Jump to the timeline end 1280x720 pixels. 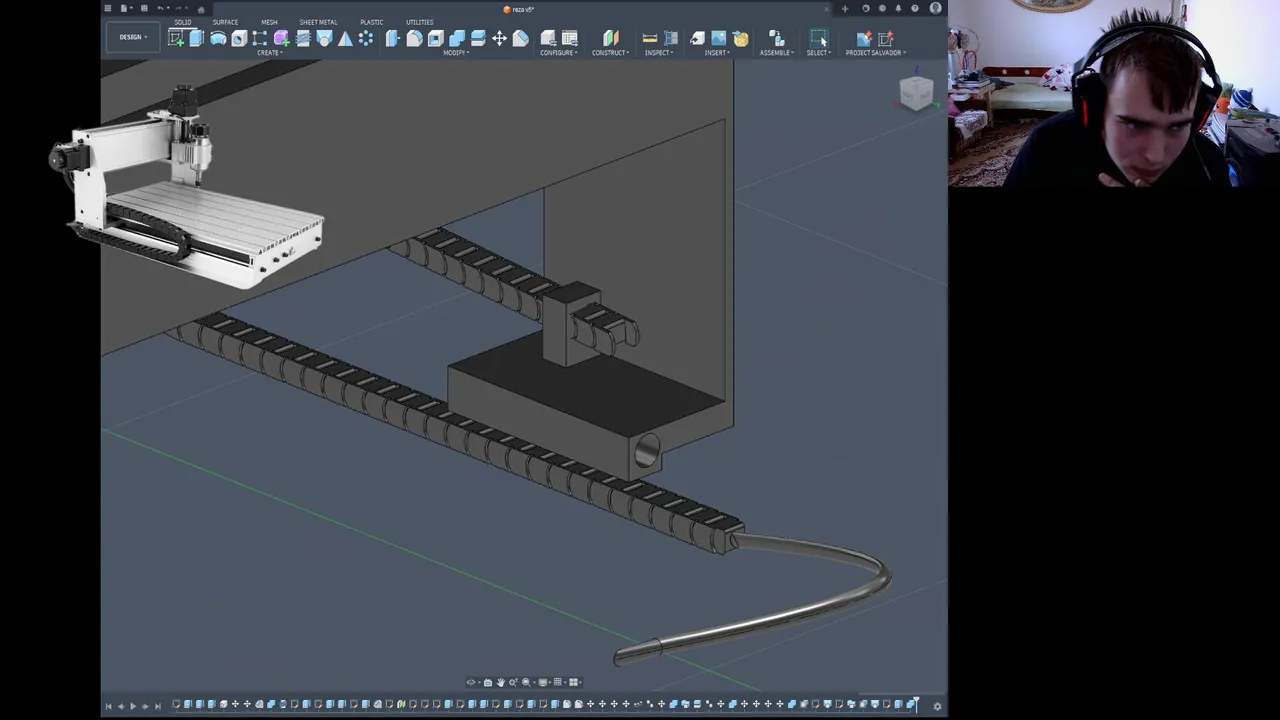pos(157,706)
